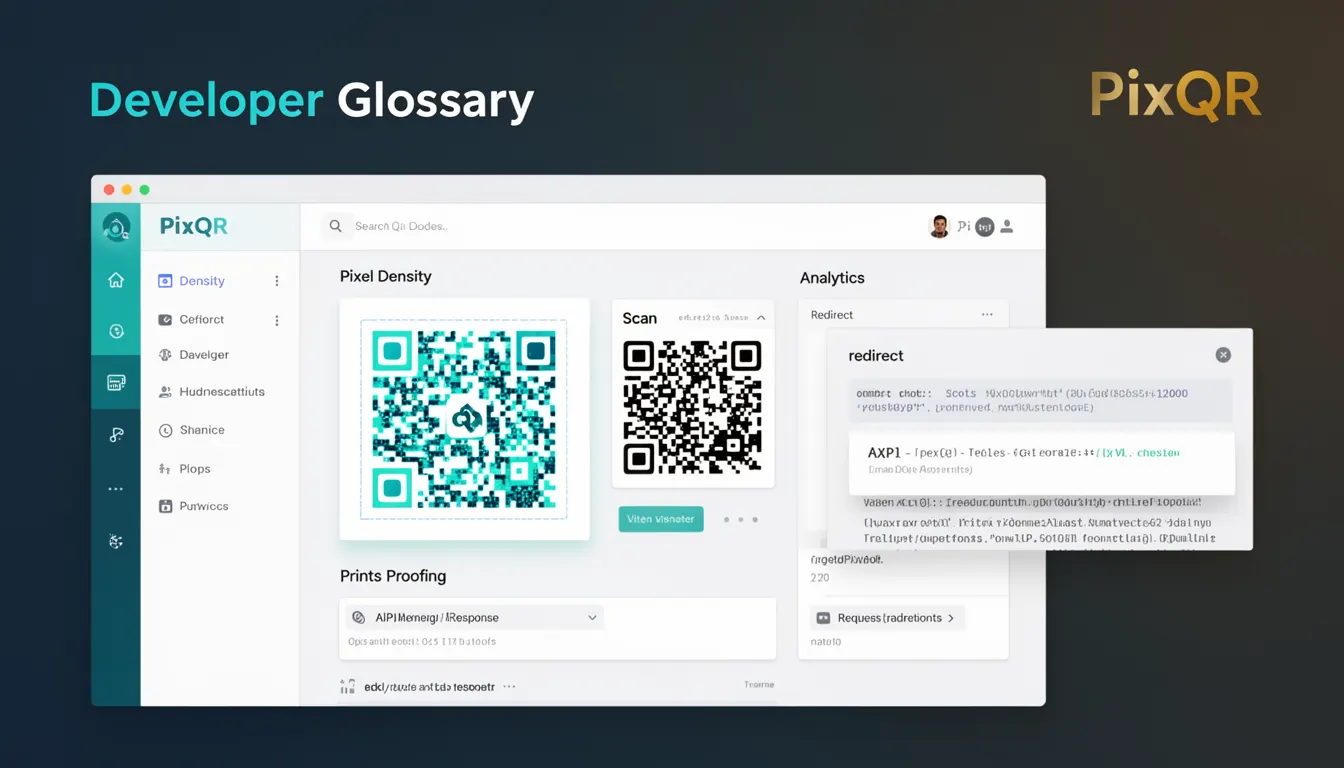The image size is (1344, 768).
Task: Open the AIPI Memergi / IResponse dropdown
Action: point(475,618)
